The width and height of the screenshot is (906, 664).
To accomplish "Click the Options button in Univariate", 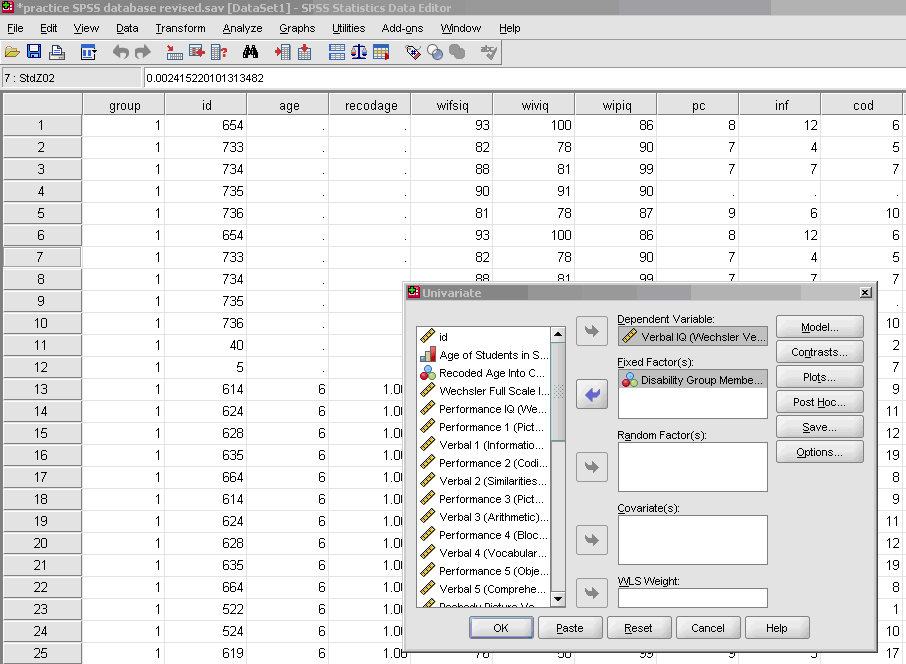I will click(820, 452).
